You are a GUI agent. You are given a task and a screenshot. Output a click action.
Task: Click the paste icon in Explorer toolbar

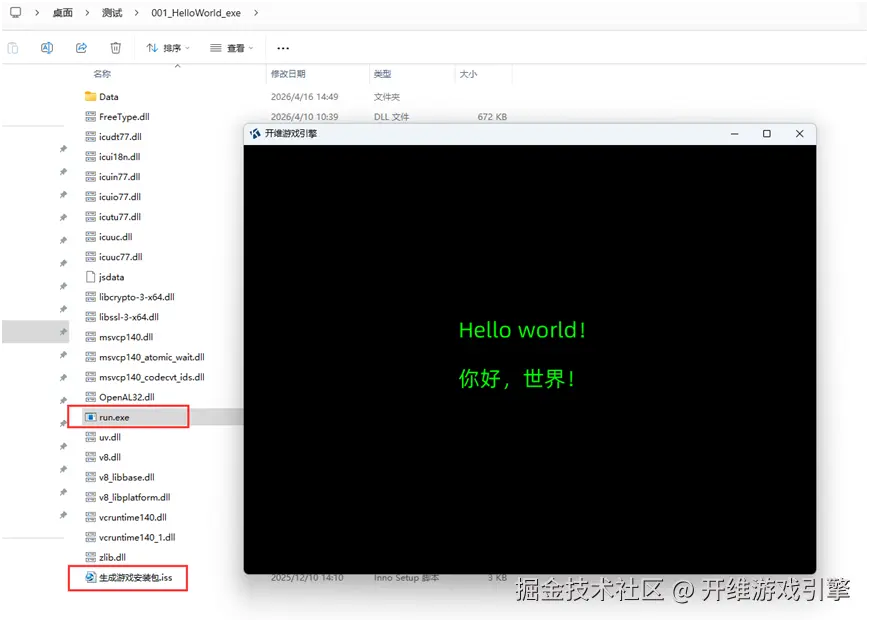[13, 48]
